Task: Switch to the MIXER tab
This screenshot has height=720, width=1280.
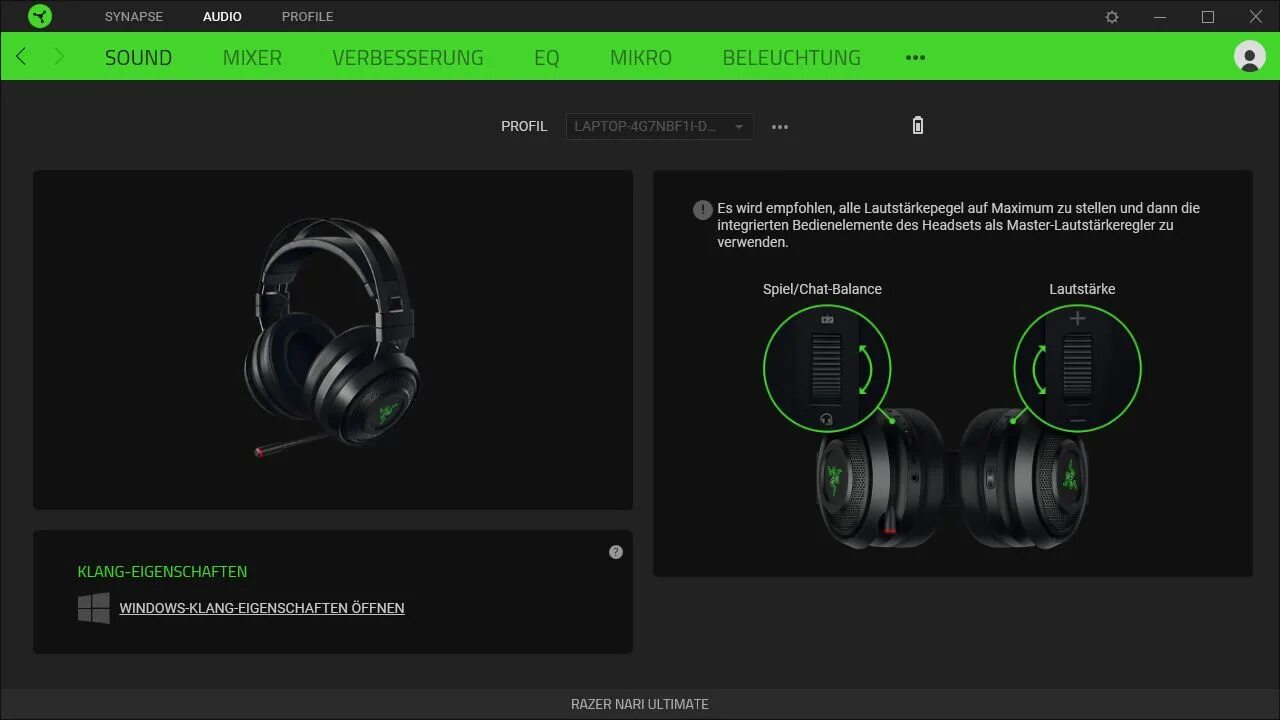Action: [252, 58]
